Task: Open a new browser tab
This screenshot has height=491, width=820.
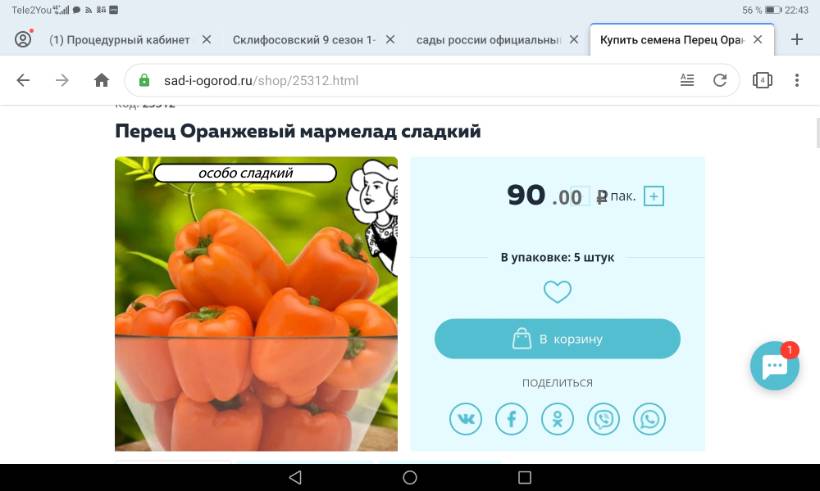Action: (796, 39)
